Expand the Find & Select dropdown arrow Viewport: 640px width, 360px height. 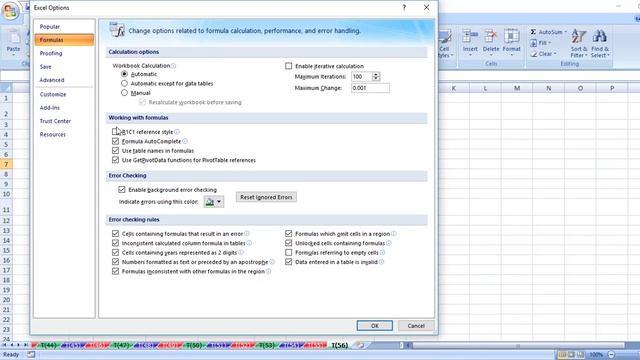608,56
